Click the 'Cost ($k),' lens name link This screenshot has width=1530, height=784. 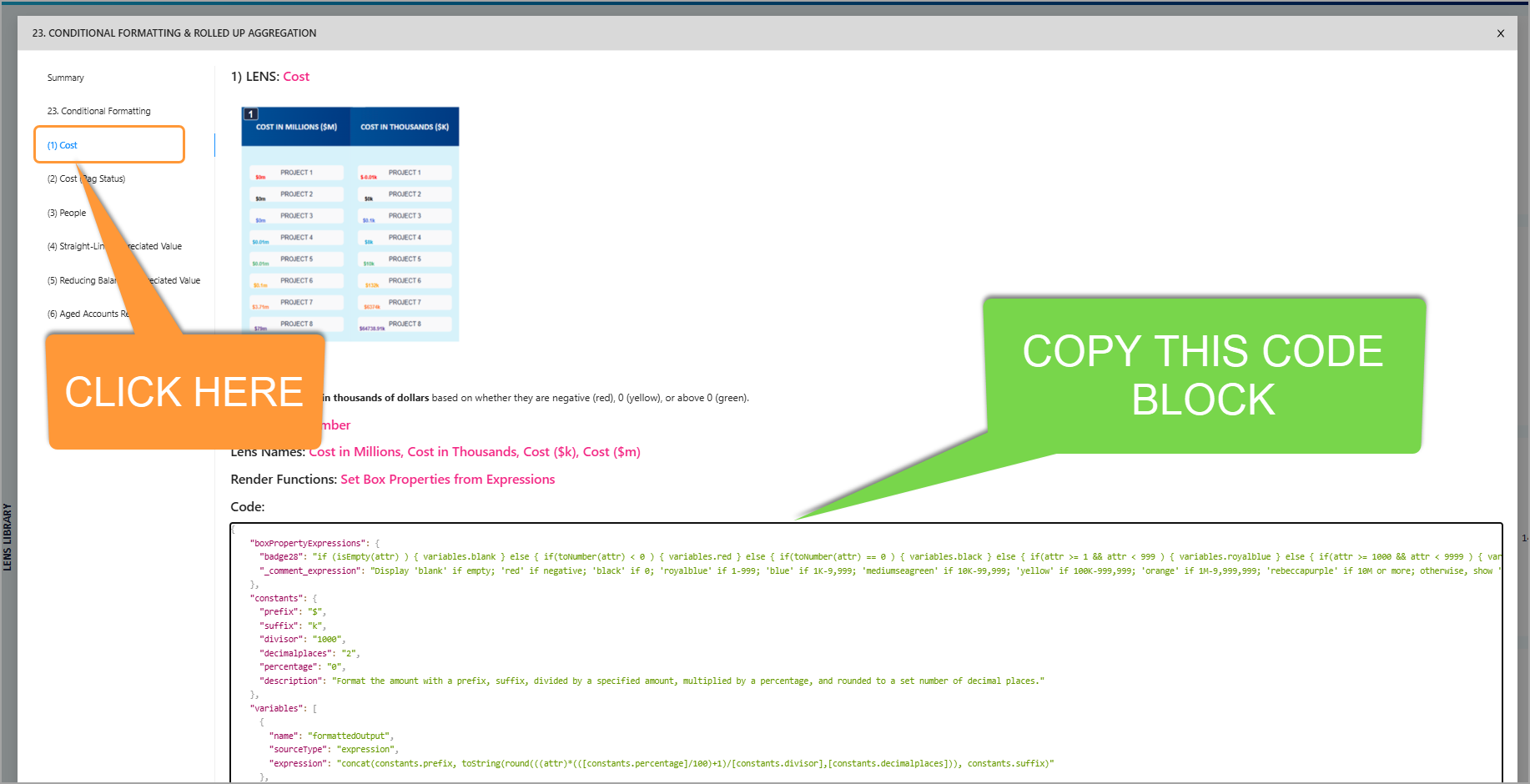(551, 452)
